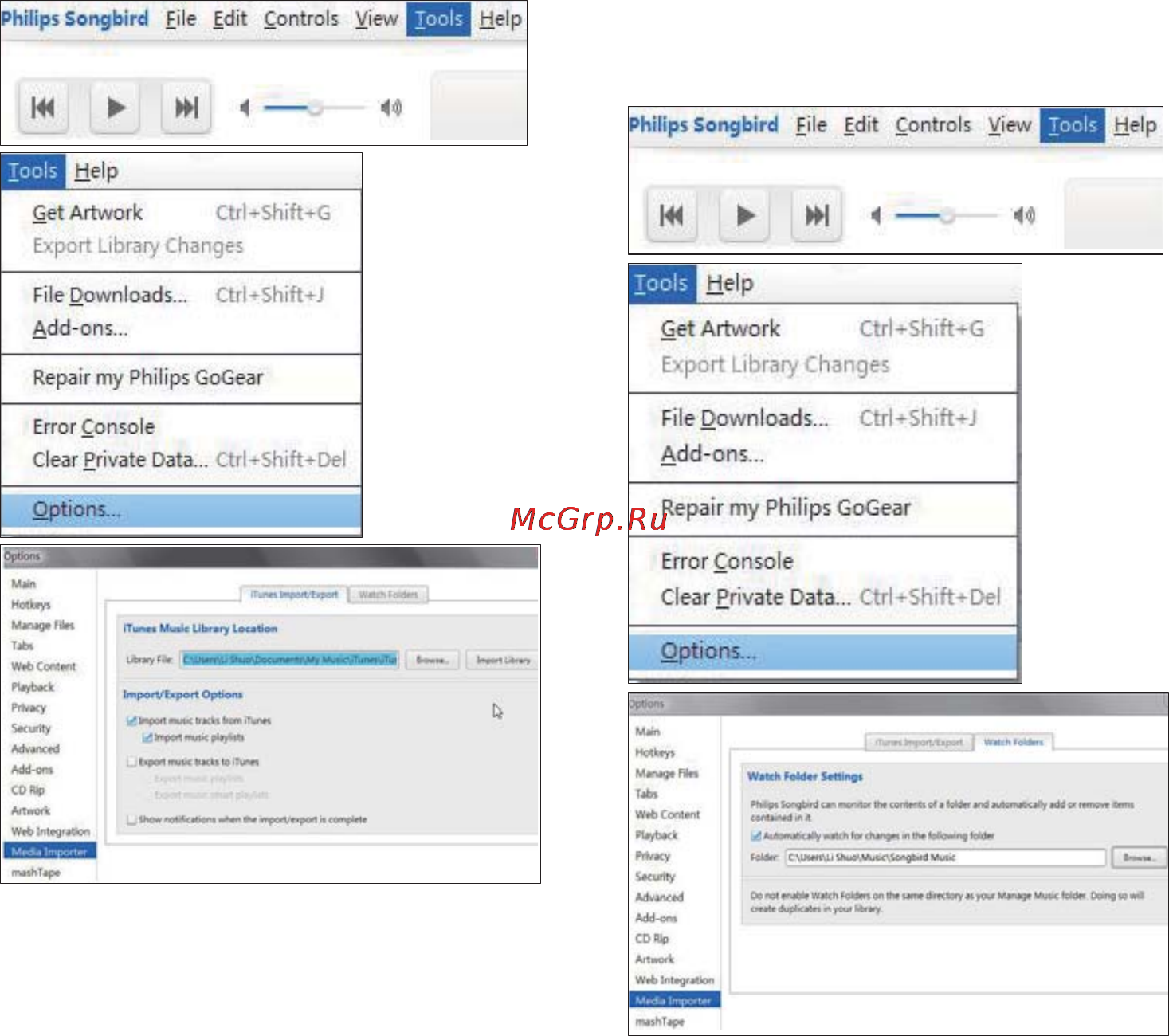Image resolution: width=1169 pixels, height=1036 pixels.
Task: Click highlighted Tools menu in right-hand Songbird menu bar
Action: pyautogui.click(x=1073, y=125)
